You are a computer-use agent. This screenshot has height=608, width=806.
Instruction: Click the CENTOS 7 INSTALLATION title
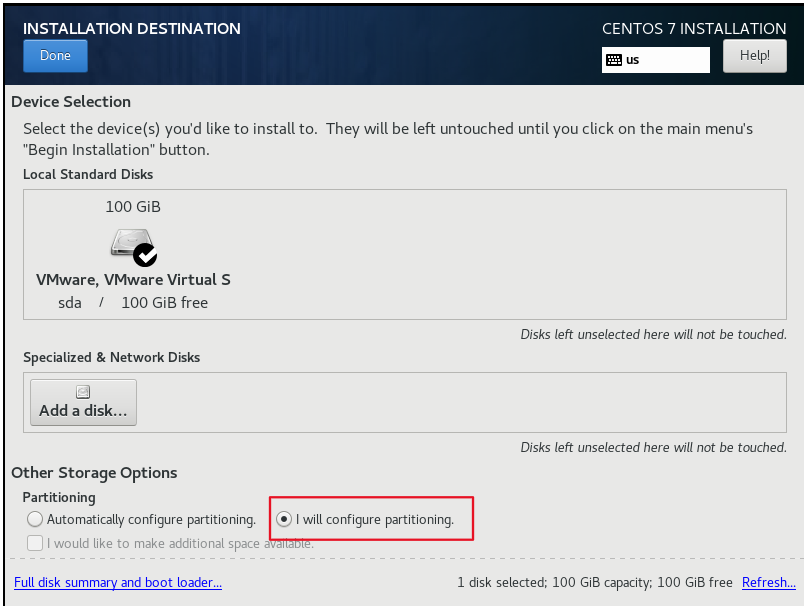click(694, 28)
